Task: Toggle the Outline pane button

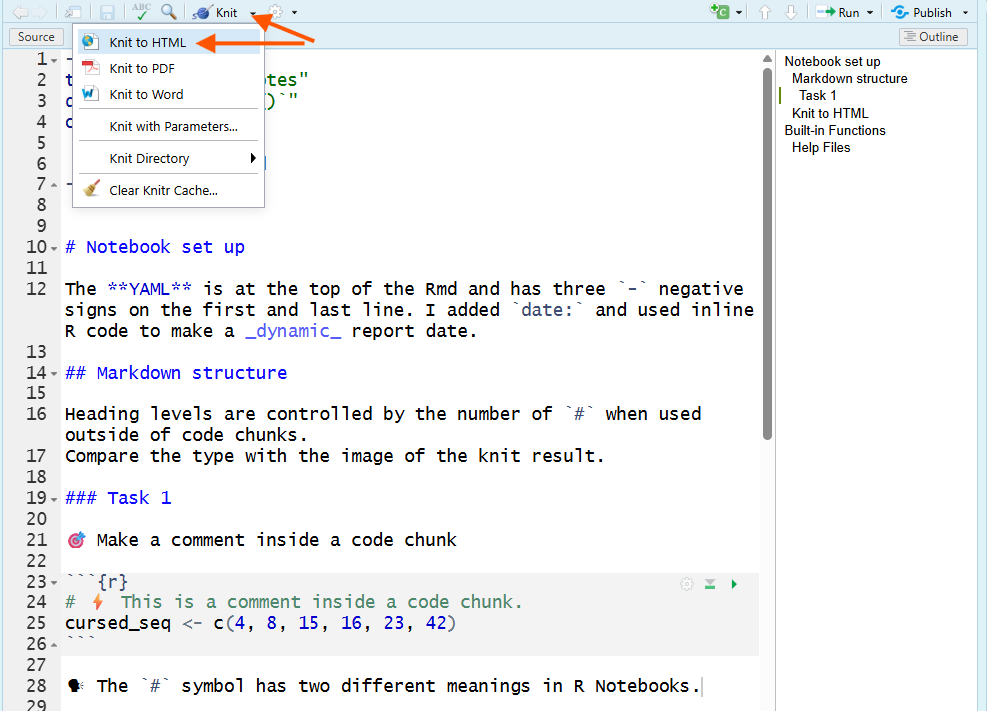Action: [x=932, y=37]
